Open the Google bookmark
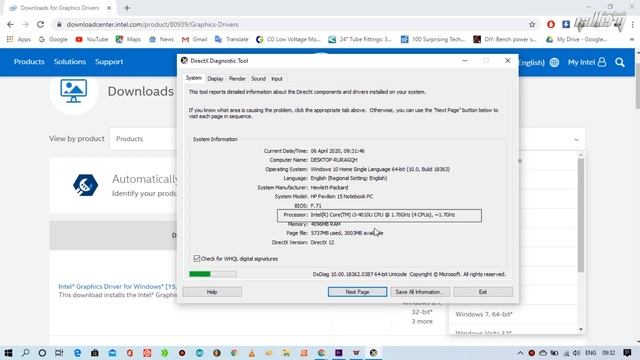Image resolution: width=640 pixels, height=360 pixels. [x=53, y=39]
